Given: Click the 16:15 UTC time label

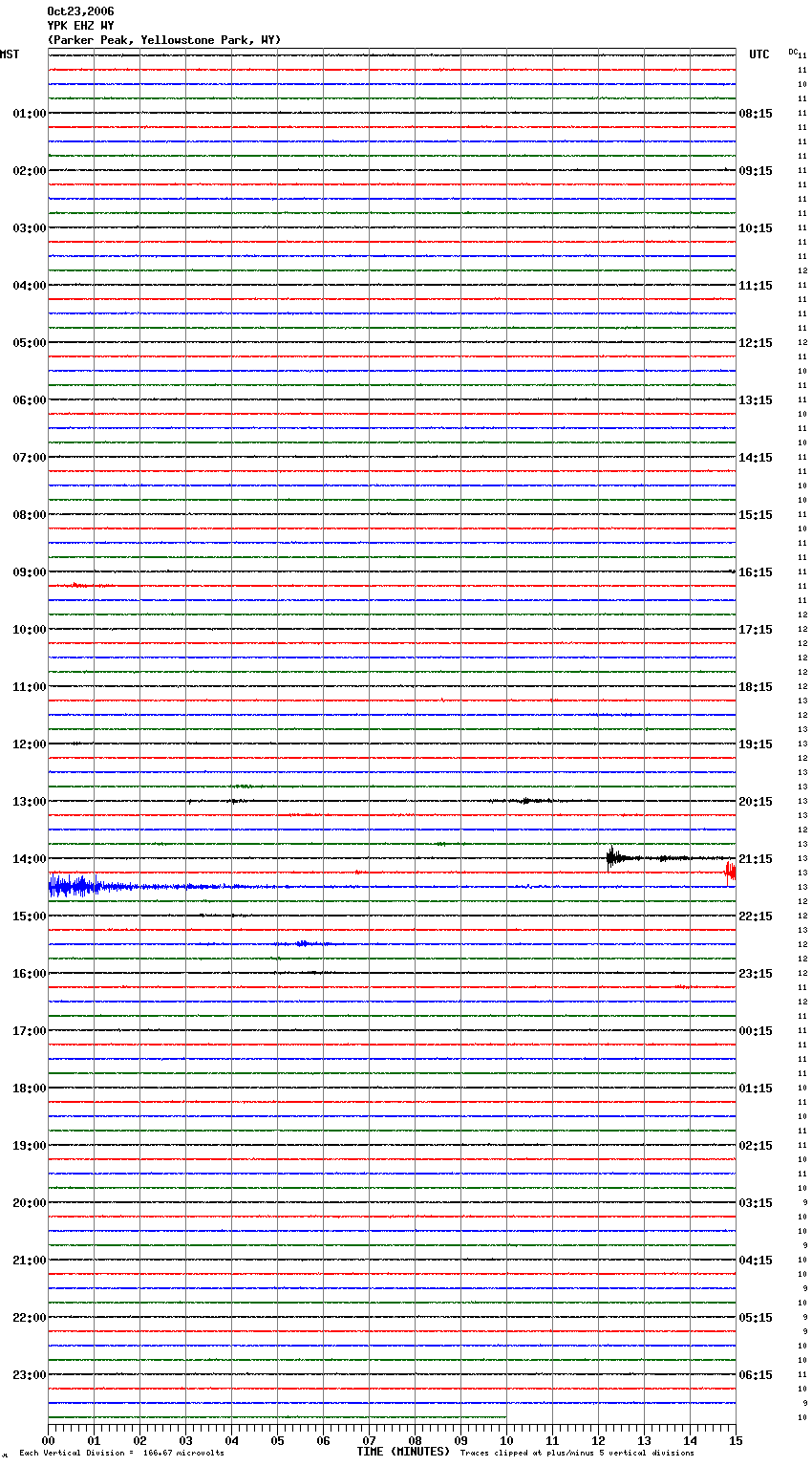Looking at the screenshot, I should 756,572.
